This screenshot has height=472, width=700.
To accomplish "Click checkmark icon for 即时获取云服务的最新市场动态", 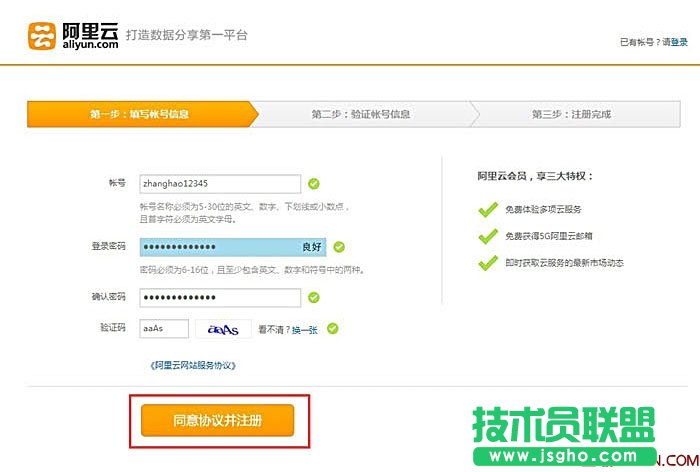I will tap(487, 263).
